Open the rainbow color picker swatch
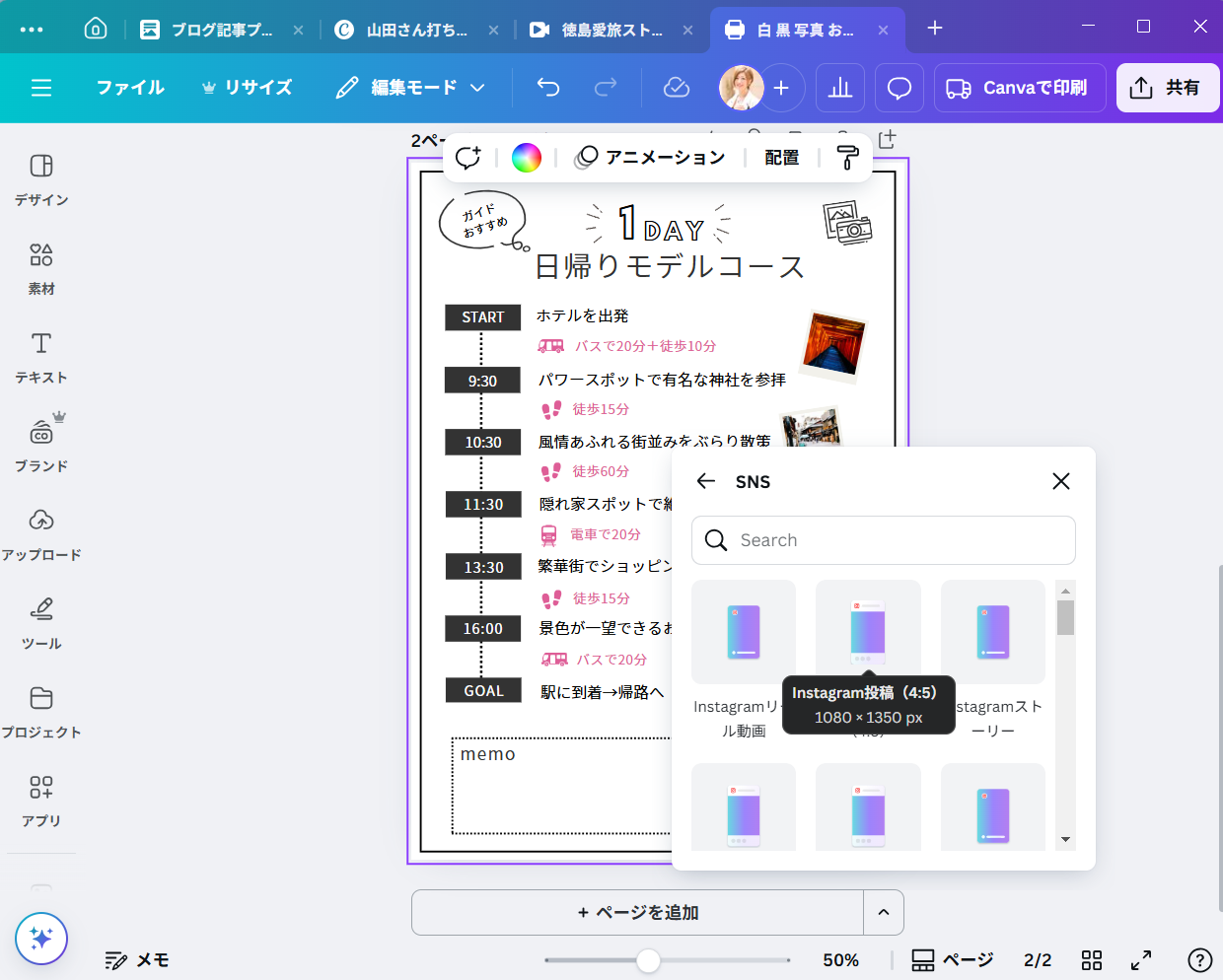Image resolution: width=1223 pixels, height=980 pixels. (527, 158)
